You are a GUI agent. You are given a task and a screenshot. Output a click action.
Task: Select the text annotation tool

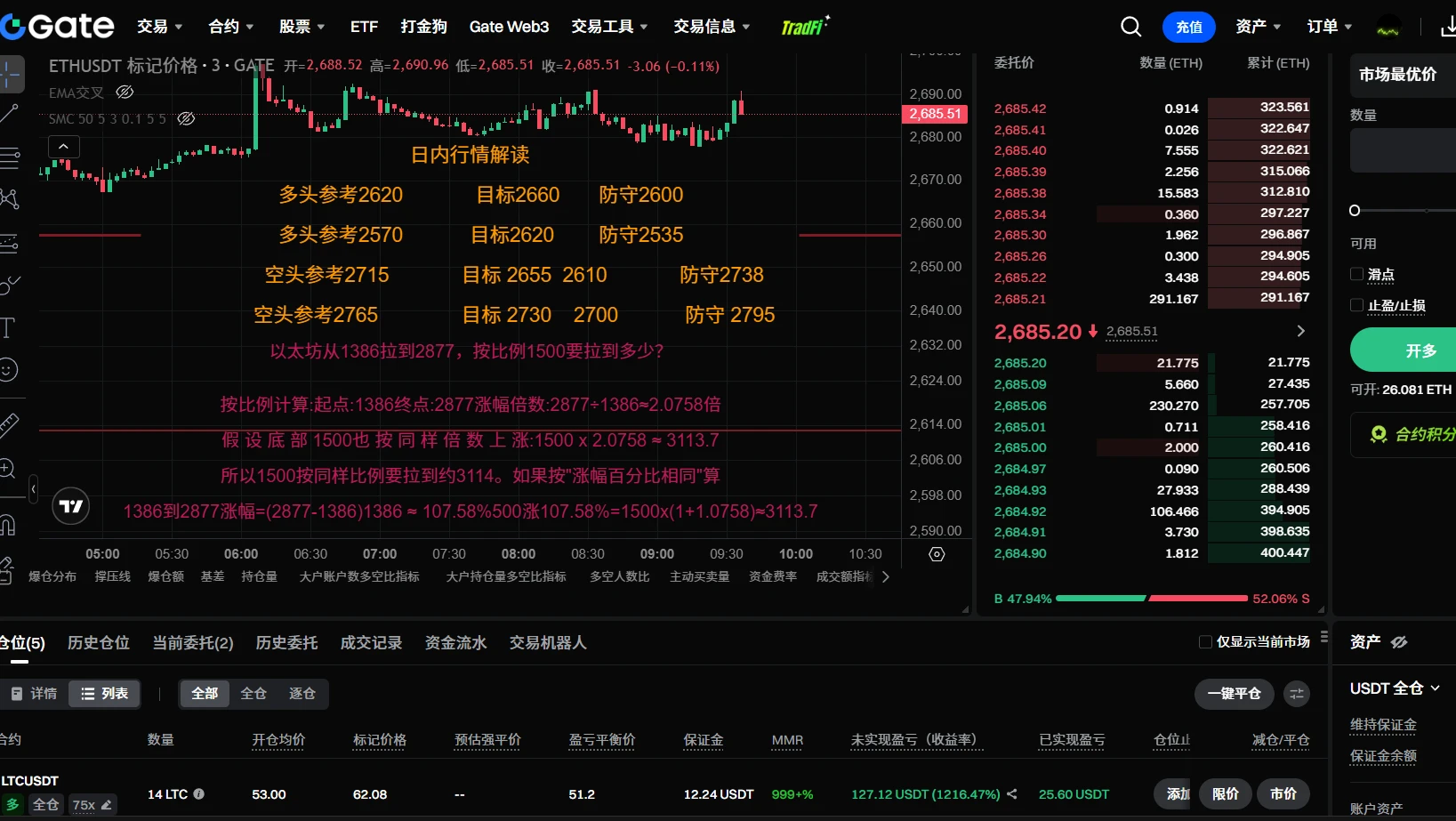click(8, 327)
